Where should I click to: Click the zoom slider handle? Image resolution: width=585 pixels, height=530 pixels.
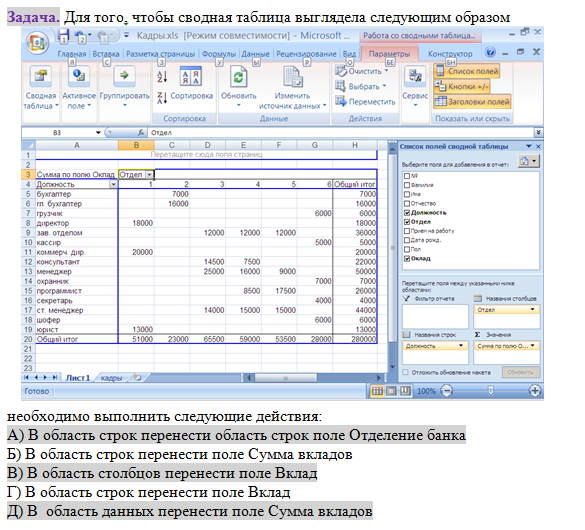pyautogui.click(x=491, y=391)
